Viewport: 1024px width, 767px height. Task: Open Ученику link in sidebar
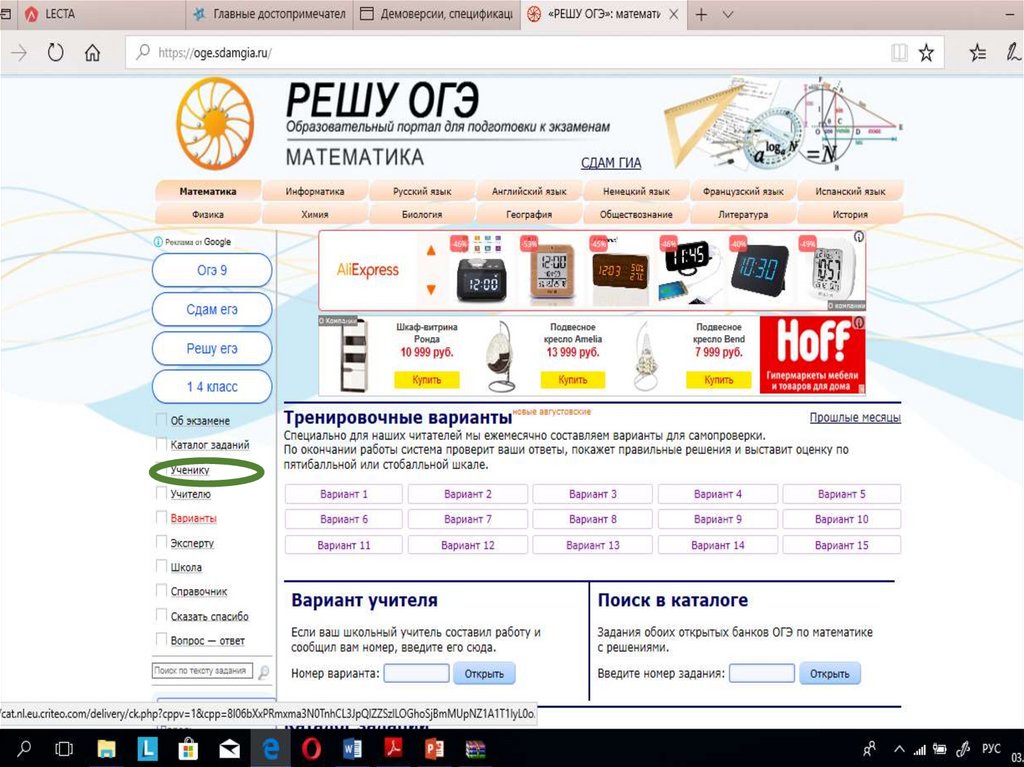tap(190, 470)
